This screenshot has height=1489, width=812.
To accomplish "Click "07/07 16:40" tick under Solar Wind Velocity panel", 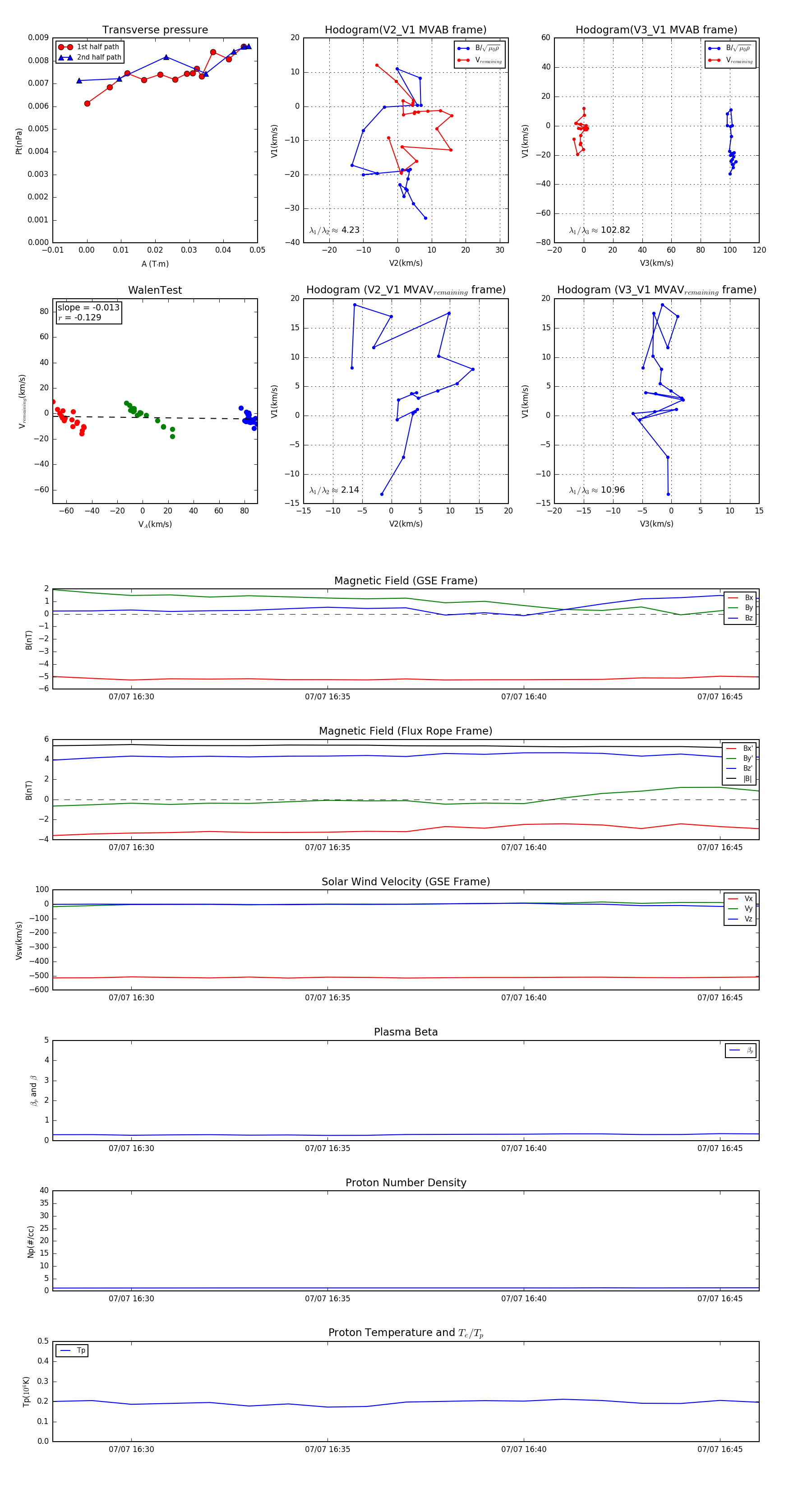I will [524, 998].
